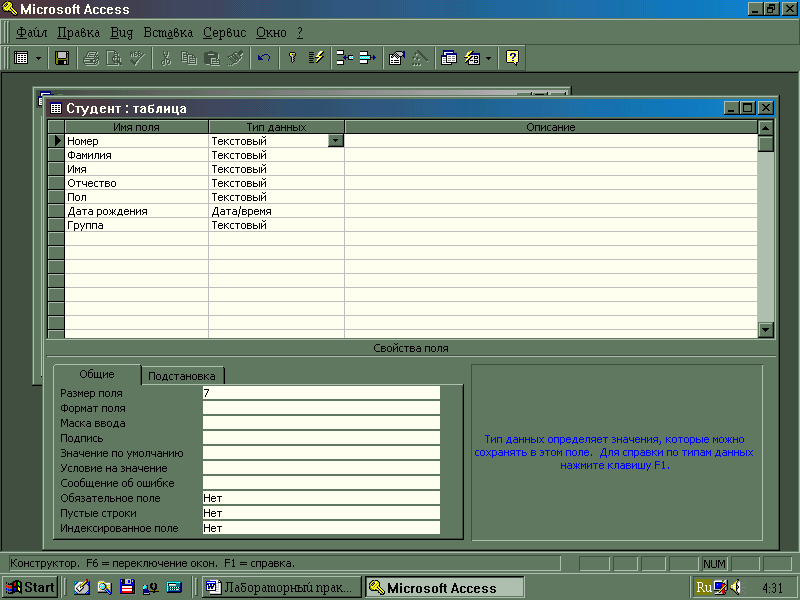Viewport: 800px width, 600px height.
Task: Click the Пустые строки value Нет
Action: 321,513
